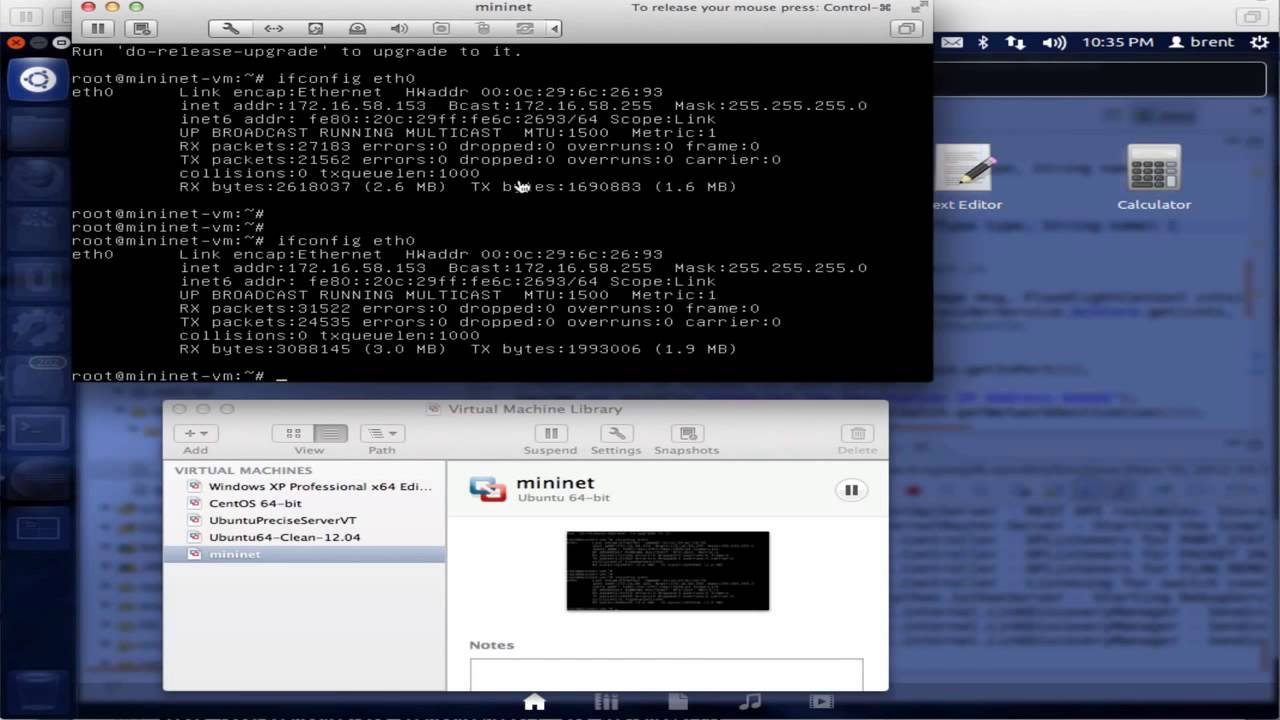Open the Add dropdown in VM Library
1280x720 pixels.
(x=196, y=433)
